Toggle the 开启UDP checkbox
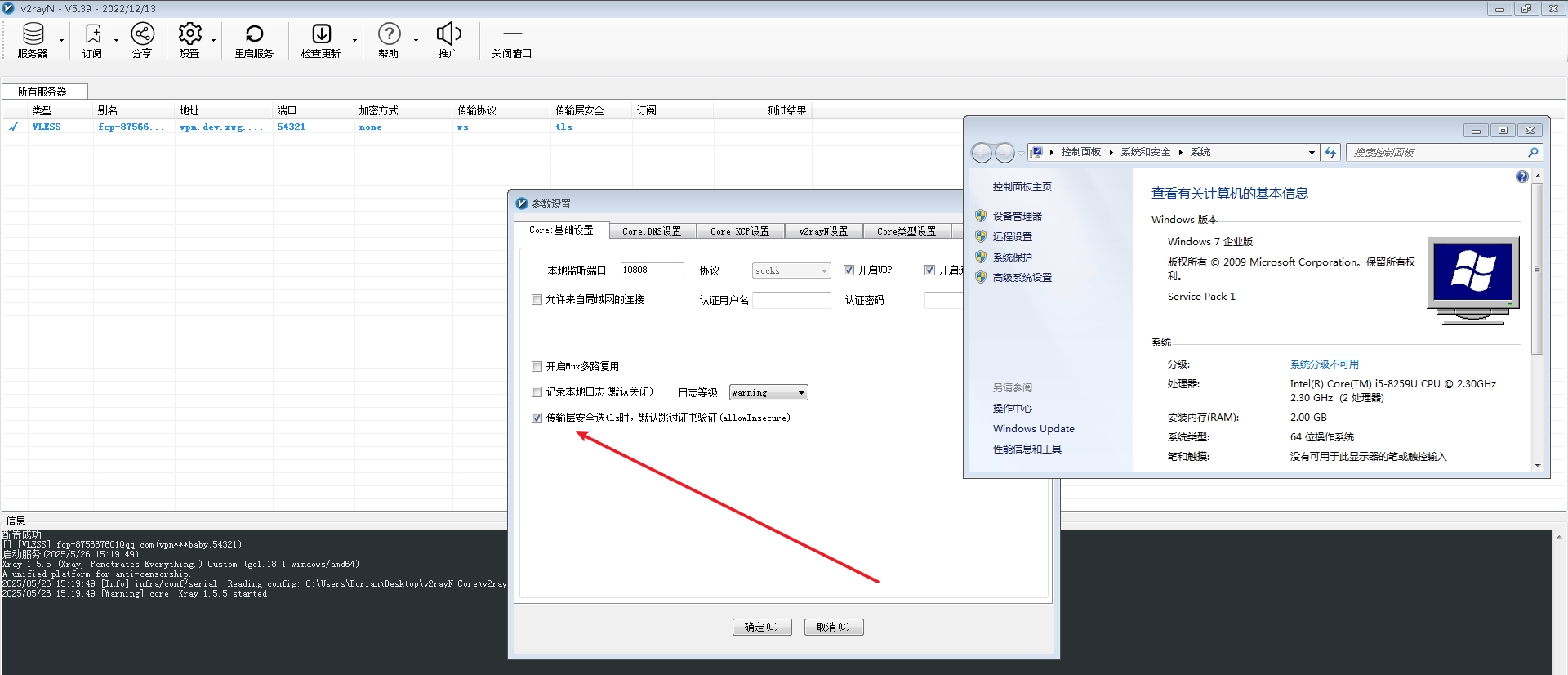 [x=849, y=270]
